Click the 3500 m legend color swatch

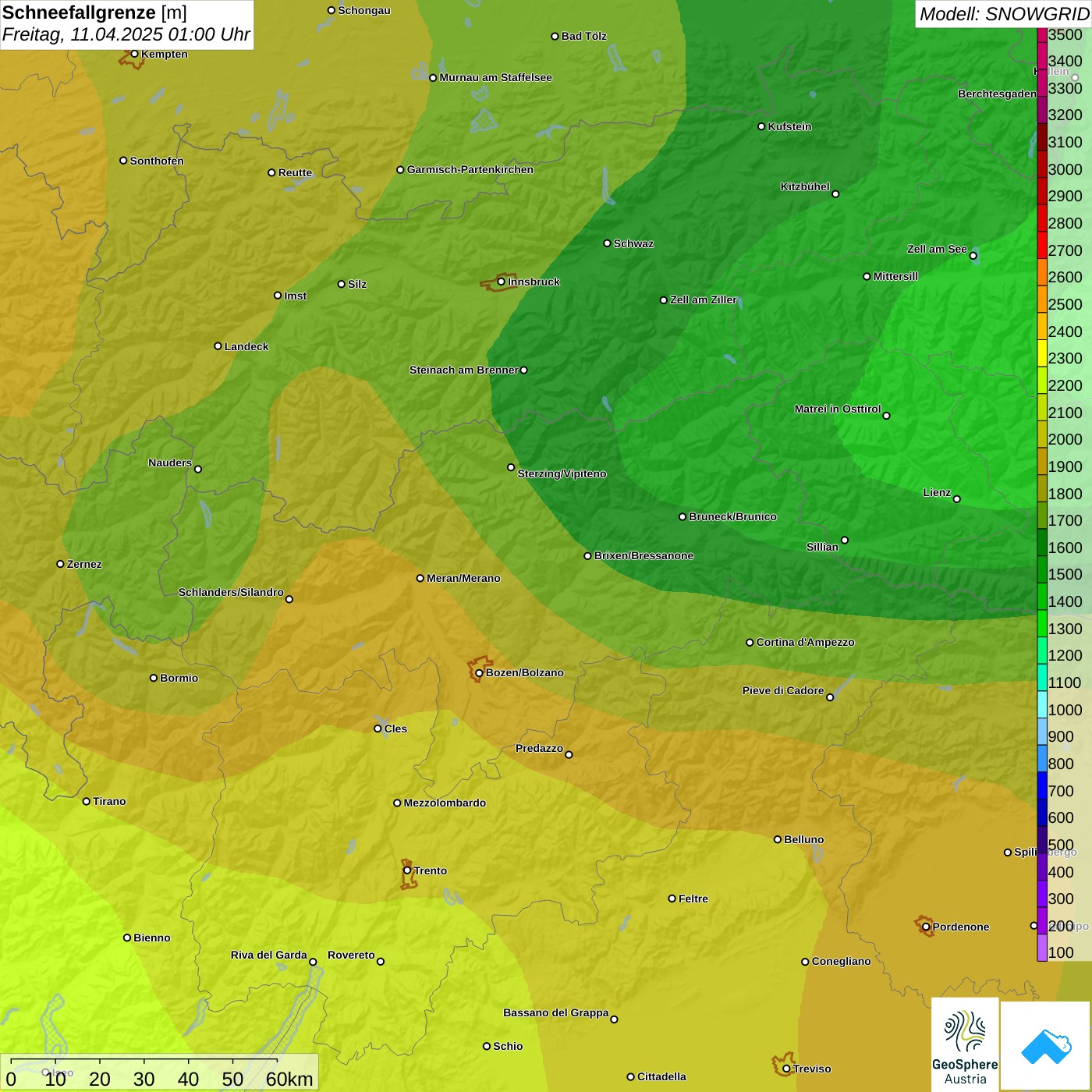1041,34
